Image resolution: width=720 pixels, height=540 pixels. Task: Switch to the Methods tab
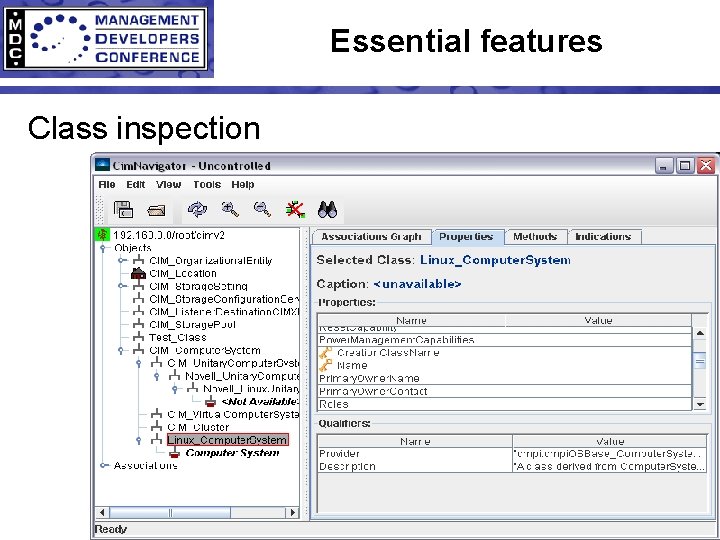coord(536,237)
